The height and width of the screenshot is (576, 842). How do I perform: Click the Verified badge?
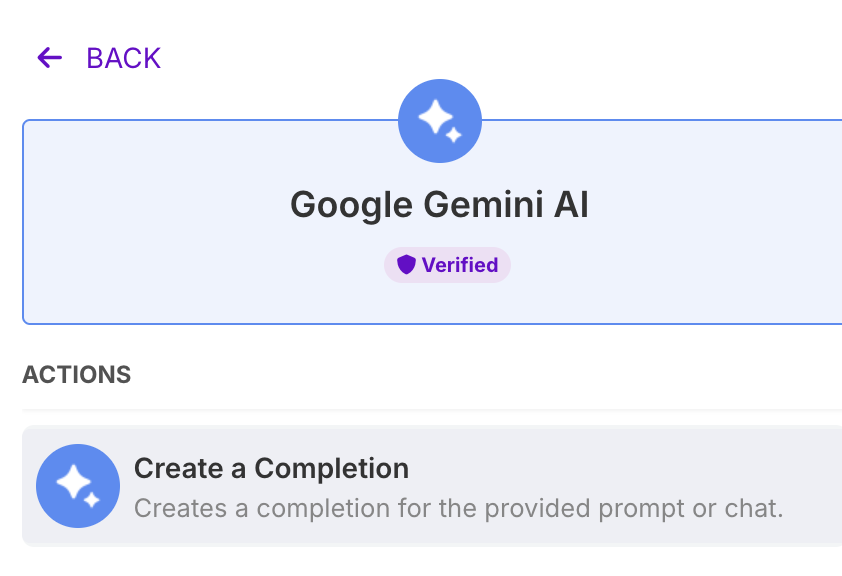coord(447,265)
